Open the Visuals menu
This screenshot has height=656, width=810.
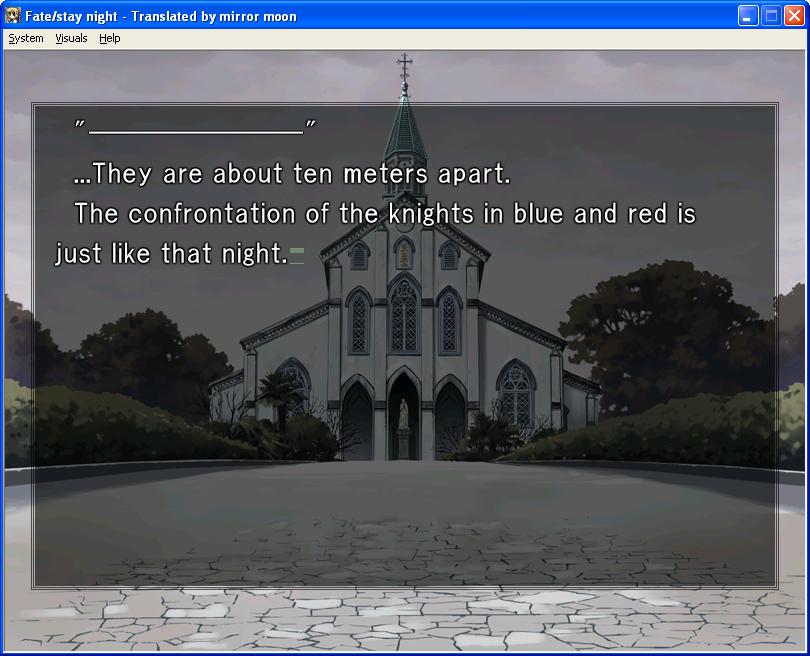[71, 38]
